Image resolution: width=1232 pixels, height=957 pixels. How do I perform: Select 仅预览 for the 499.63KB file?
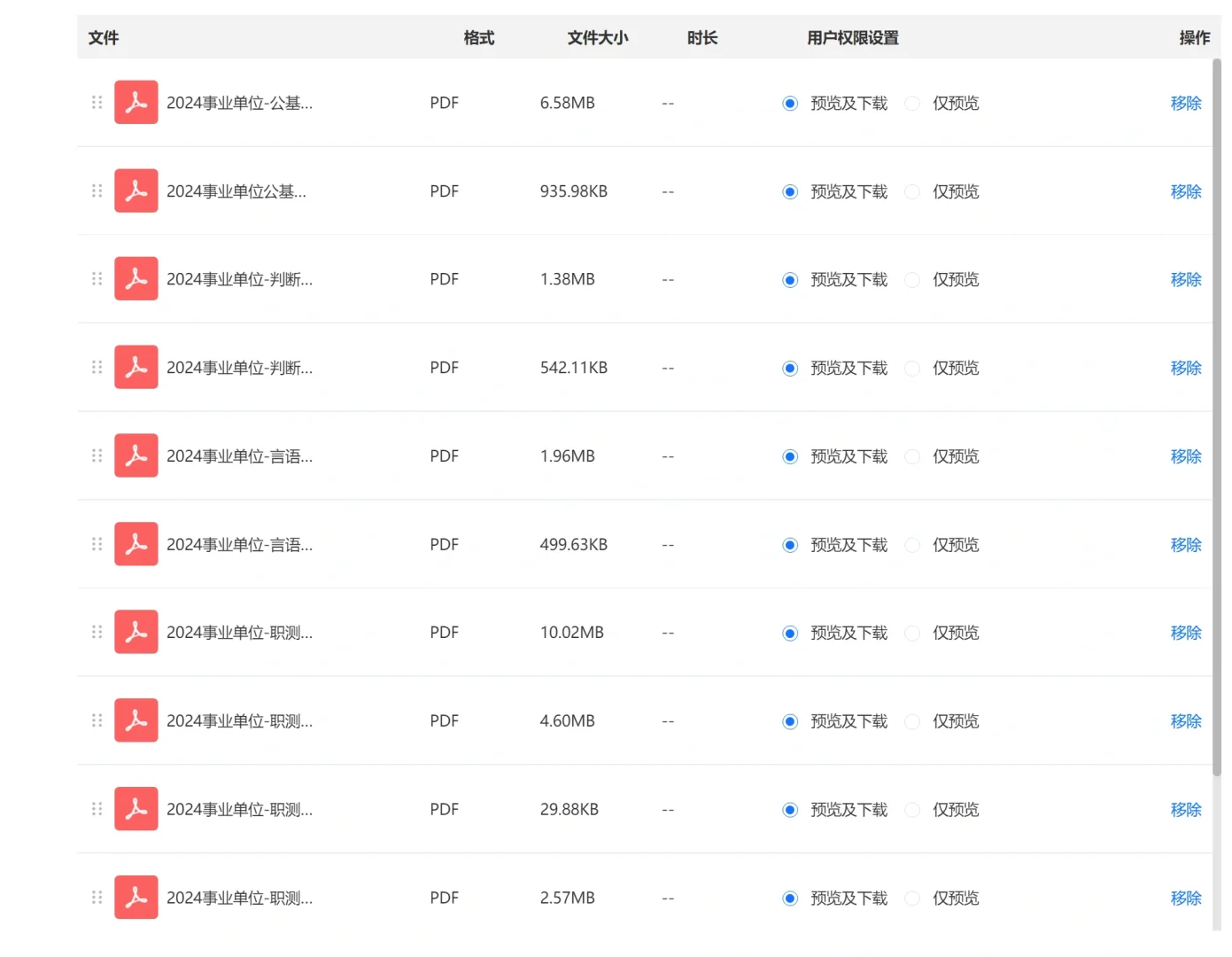(x=912, y=545)
